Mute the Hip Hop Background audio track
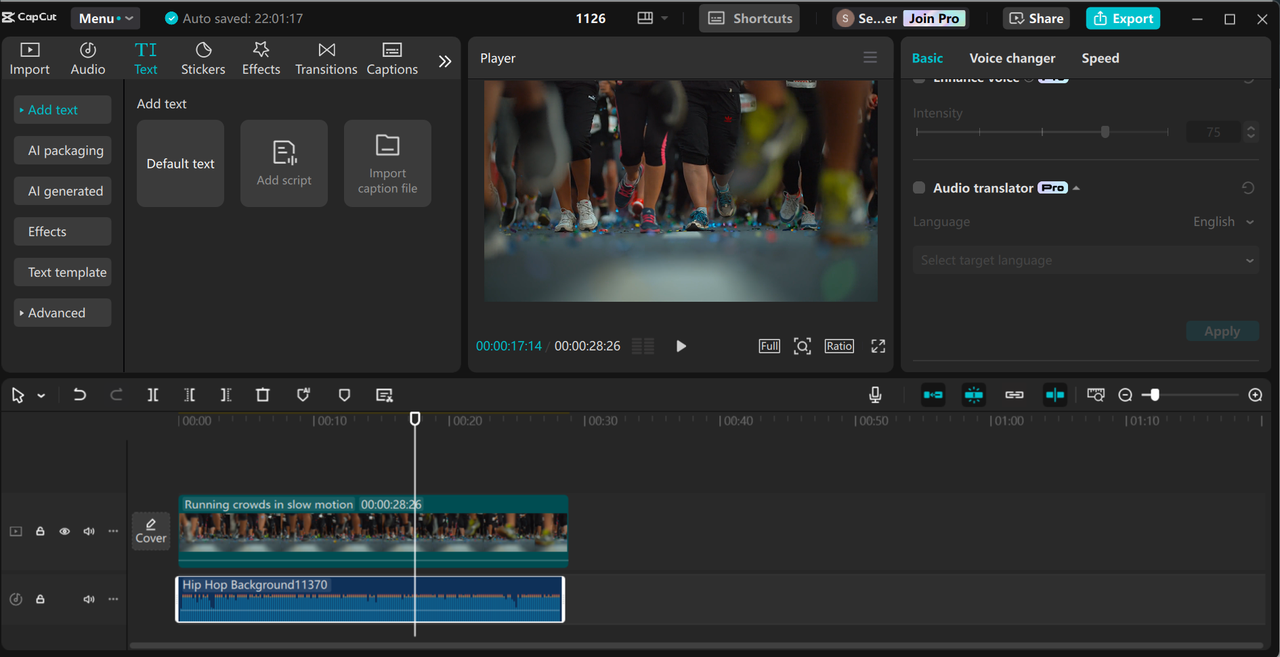This screenshot has height=657, width=1280. pos(89,599)
